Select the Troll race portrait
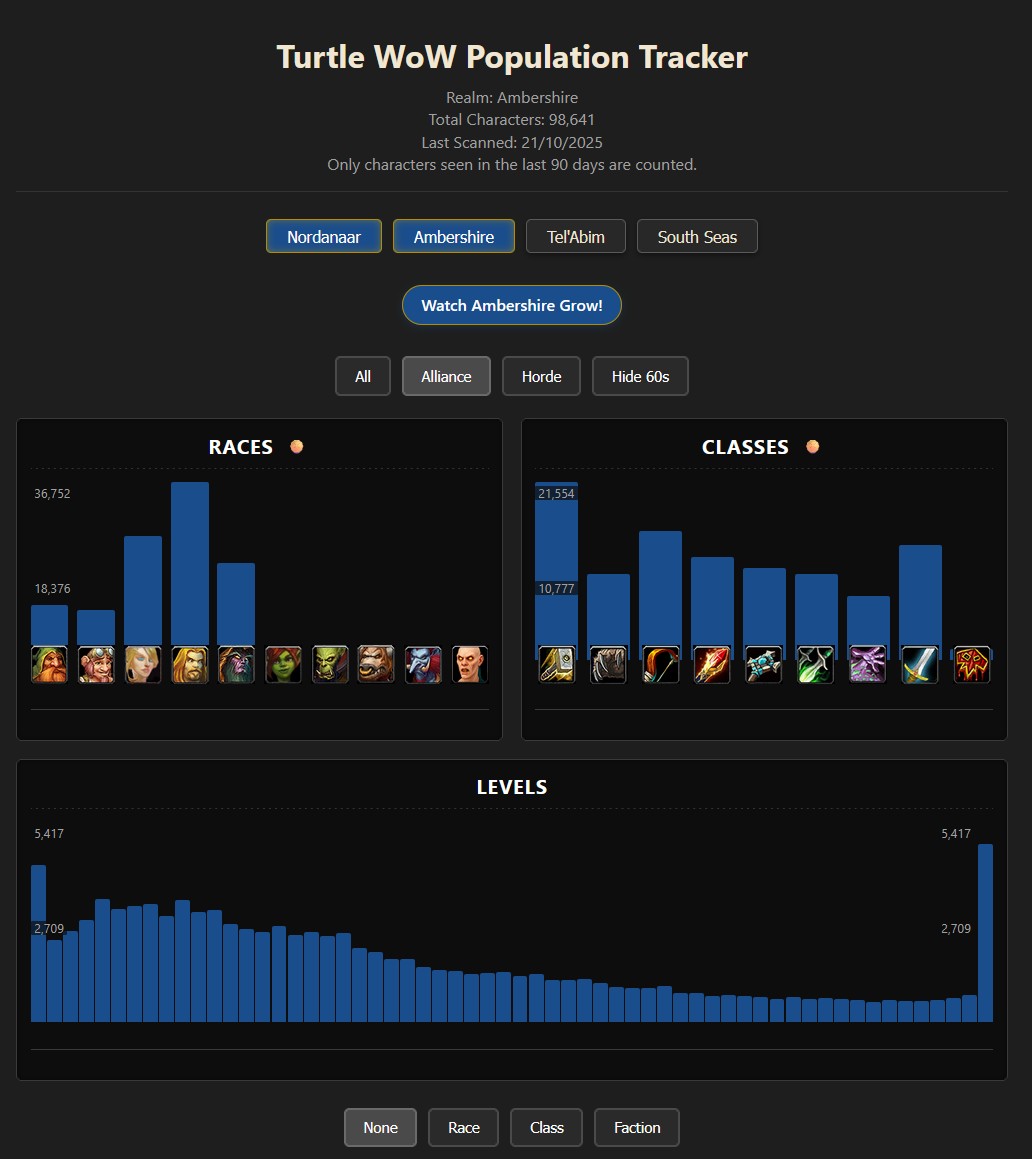 tap(423, 664)
